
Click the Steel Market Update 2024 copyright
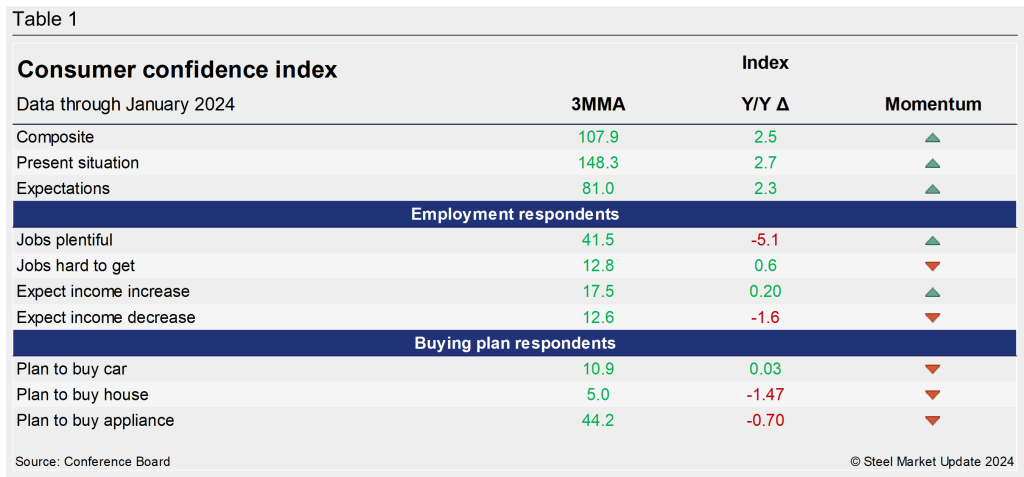click(931, 461)
